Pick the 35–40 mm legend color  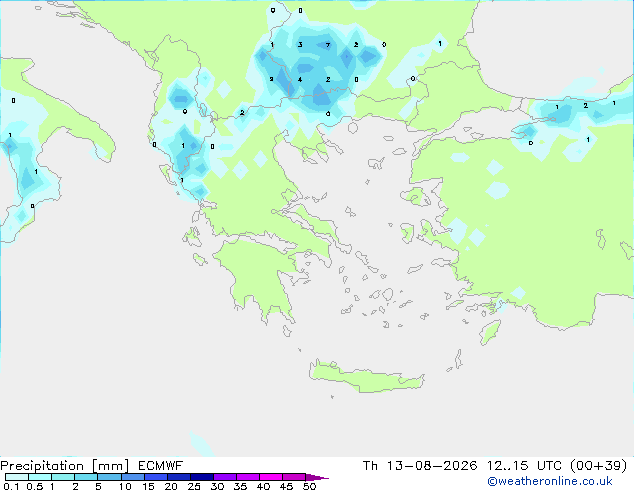click(247, 477)
